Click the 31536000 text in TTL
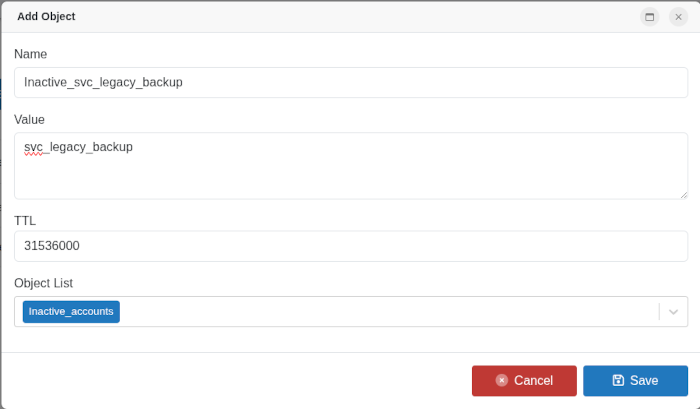 point(52,246)
